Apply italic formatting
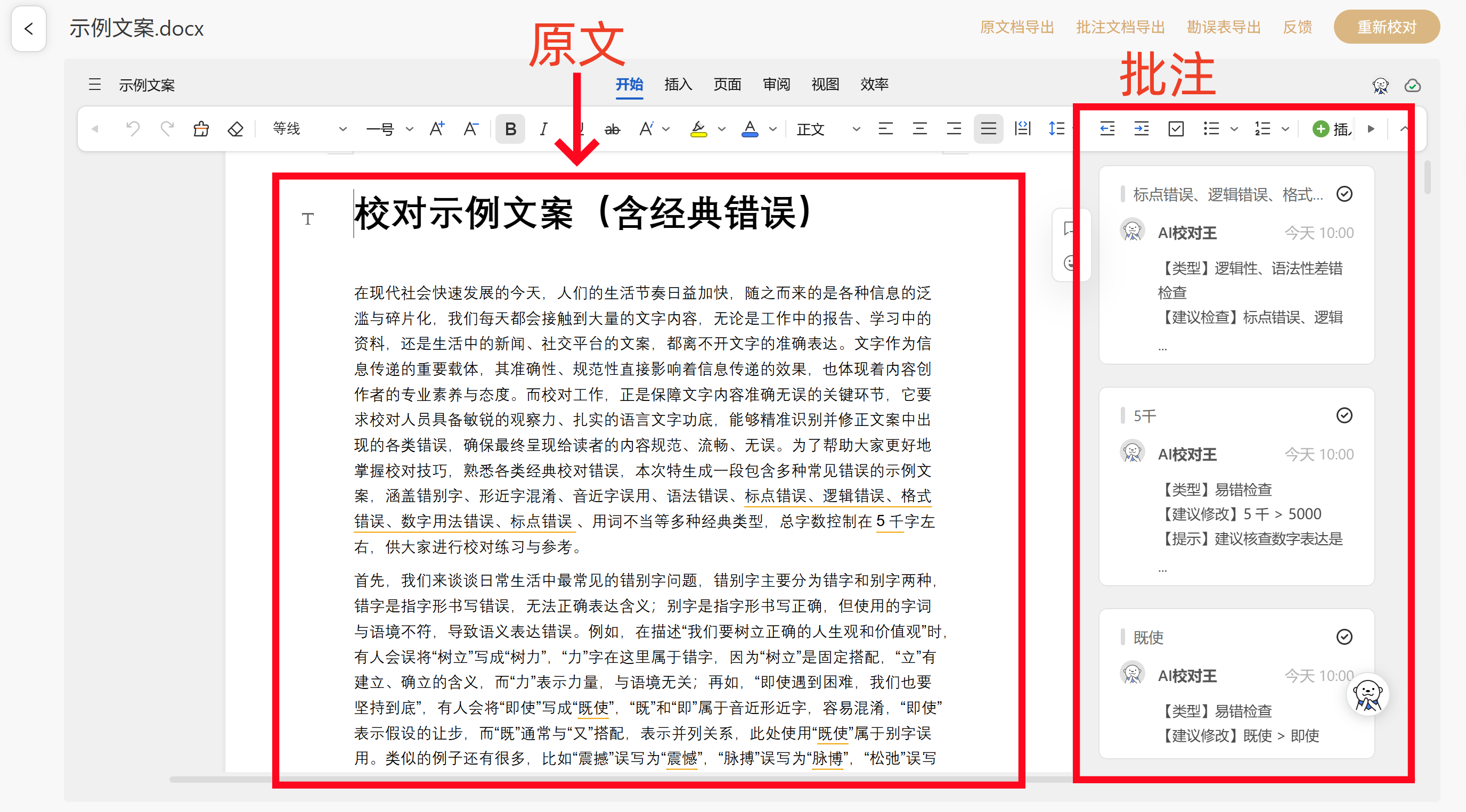The image size is (1466, 812). tap(543, 129)
